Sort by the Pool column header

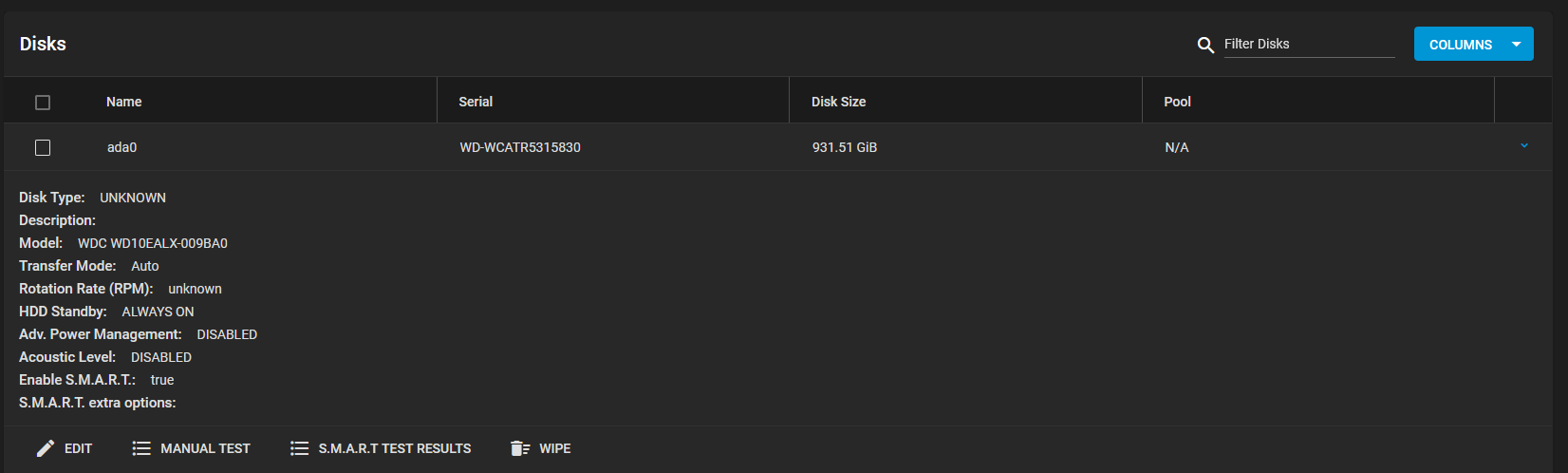coord(1177,102)
